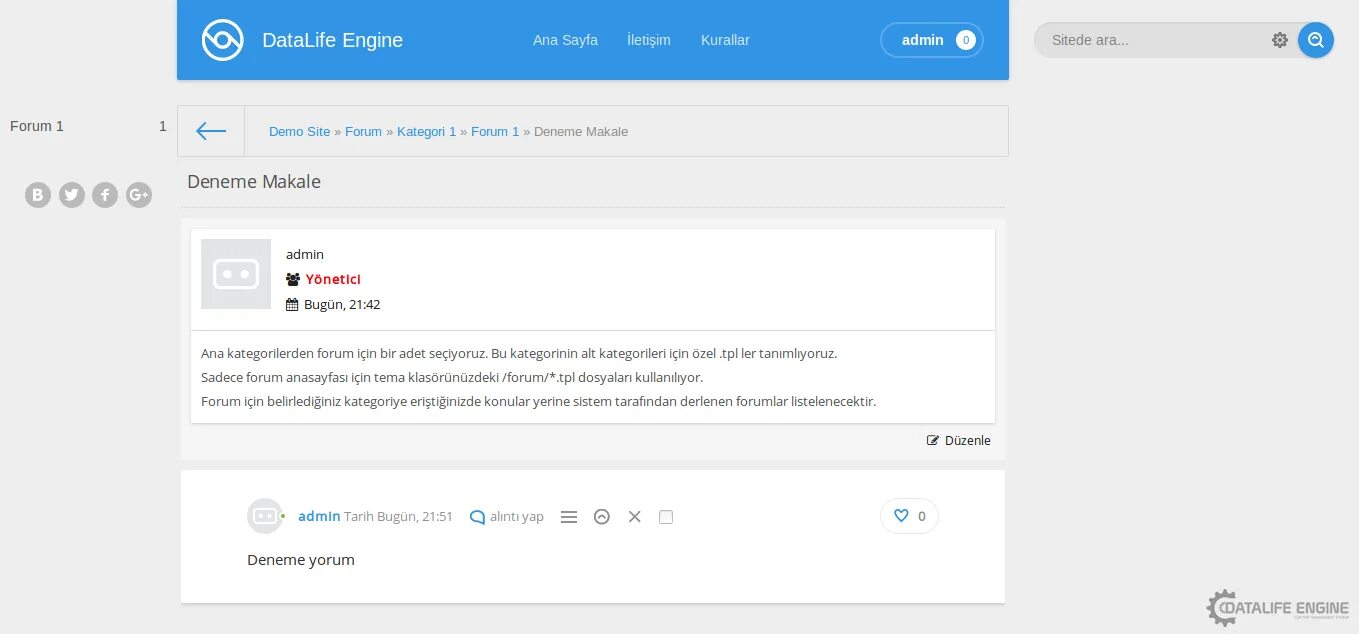Share on Google Plus icon
This screenshot has width=1359, height=634.
coord(139,195)
